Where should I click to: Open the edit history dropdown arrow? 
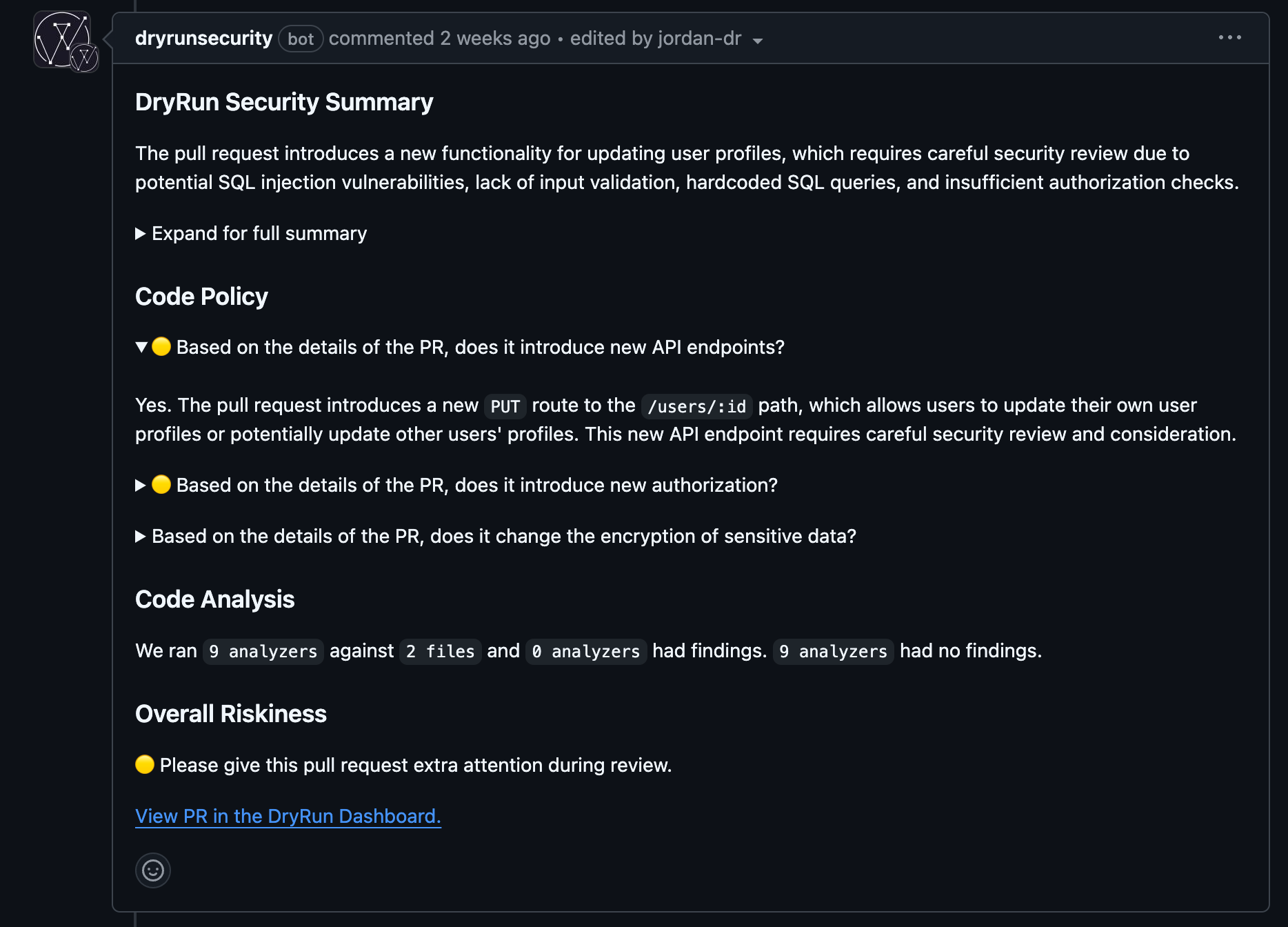click(x=758, y=41)
